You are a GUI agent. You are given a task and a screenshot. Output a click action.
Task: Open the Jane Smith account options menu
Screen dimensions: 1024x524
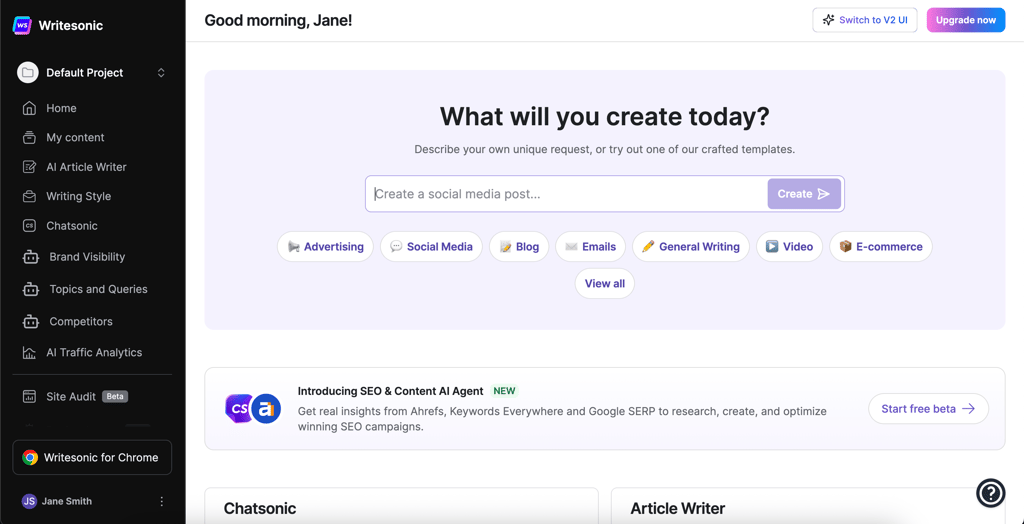pyautogui.click(x=162, y=502)
